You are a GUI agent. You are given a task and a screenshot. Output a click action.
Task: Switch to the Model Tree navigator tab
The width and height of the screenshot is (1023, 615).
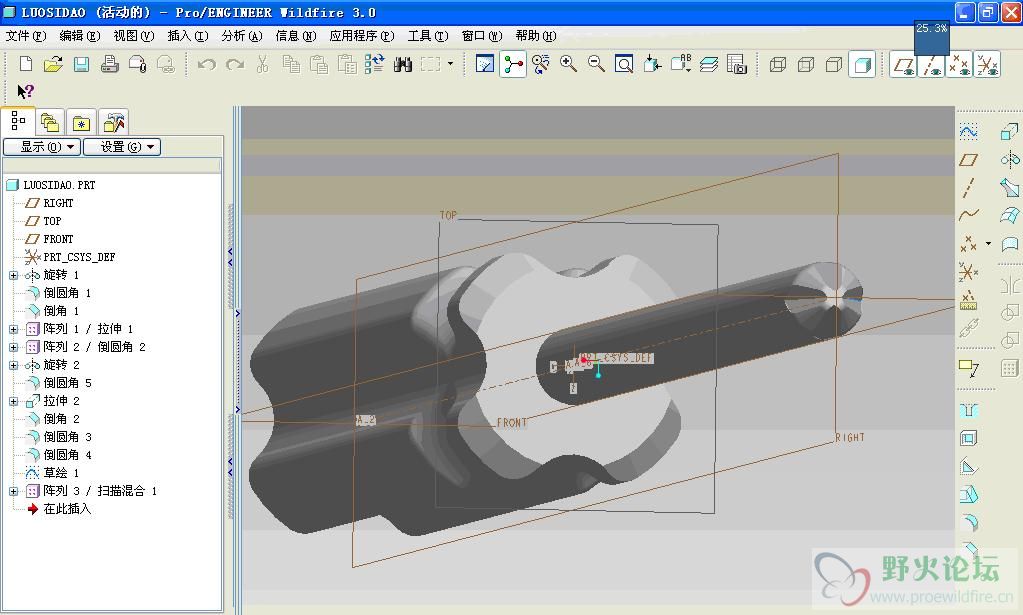(18, 121)
